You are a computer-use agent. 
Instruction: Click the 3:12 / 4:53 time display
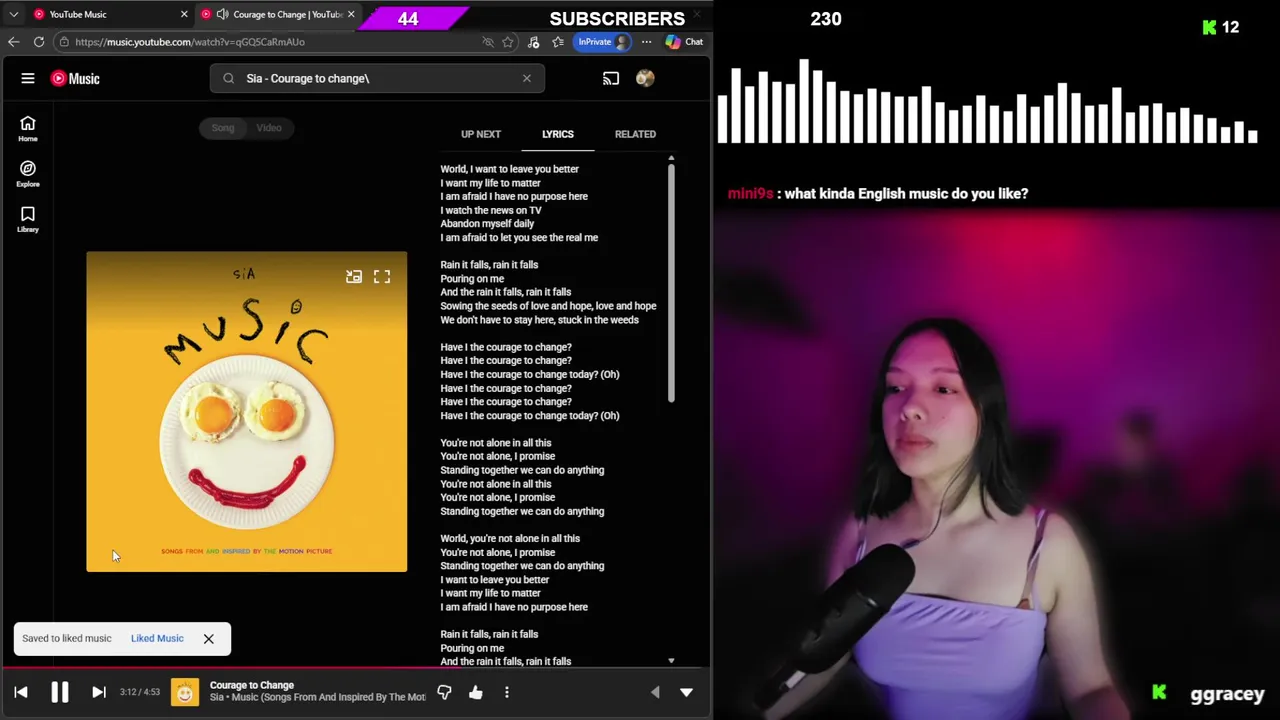click(x=140, y=692)
